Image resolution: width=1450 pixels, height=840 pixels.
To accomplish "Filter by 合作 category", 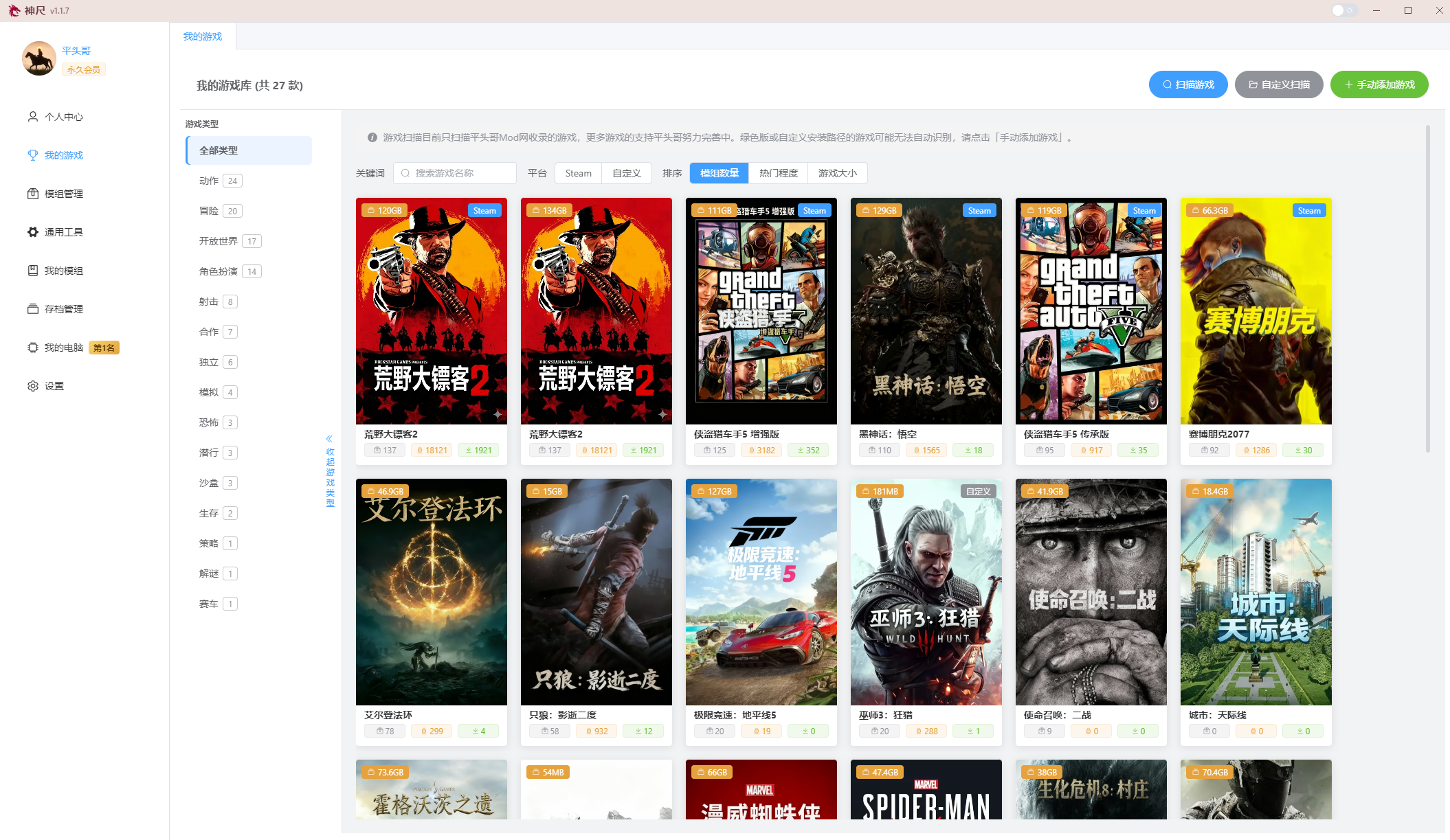I will pos(219,332).
